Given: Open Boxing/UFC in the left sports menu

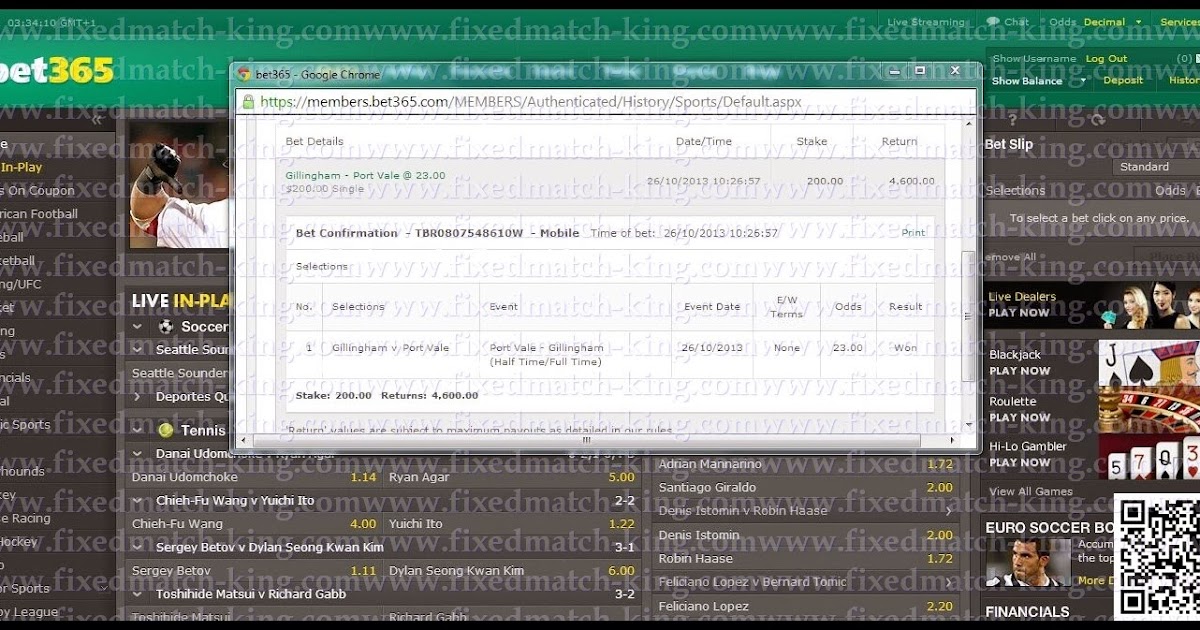Looking at the screenshot, I should click(18, 284).
